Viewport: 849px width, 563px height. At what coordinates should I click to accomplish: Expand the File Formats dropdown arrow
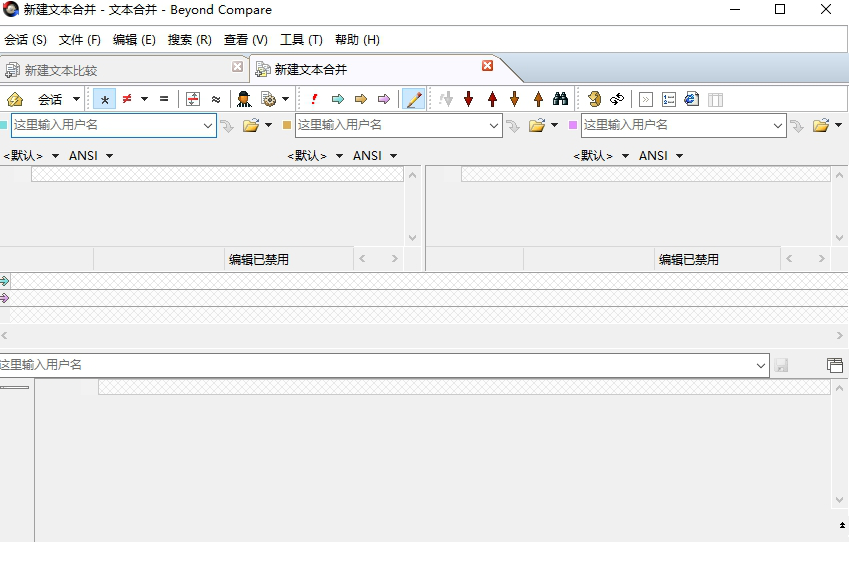[285, 99]
